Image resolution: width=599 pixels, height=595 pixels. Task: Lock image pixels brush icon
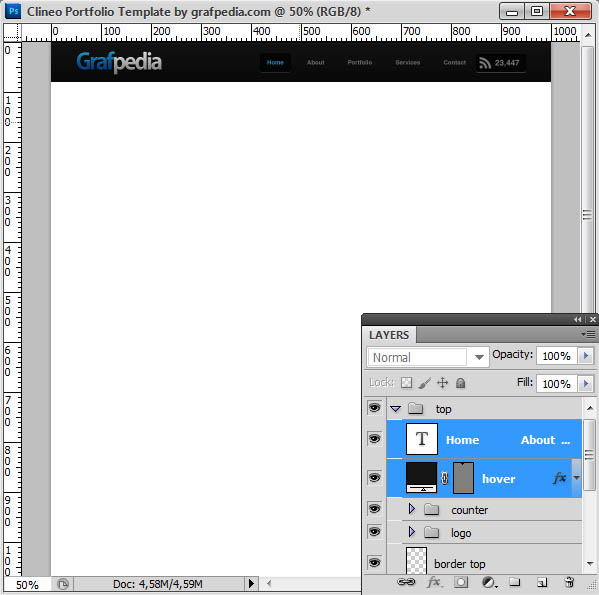[424, 383]
